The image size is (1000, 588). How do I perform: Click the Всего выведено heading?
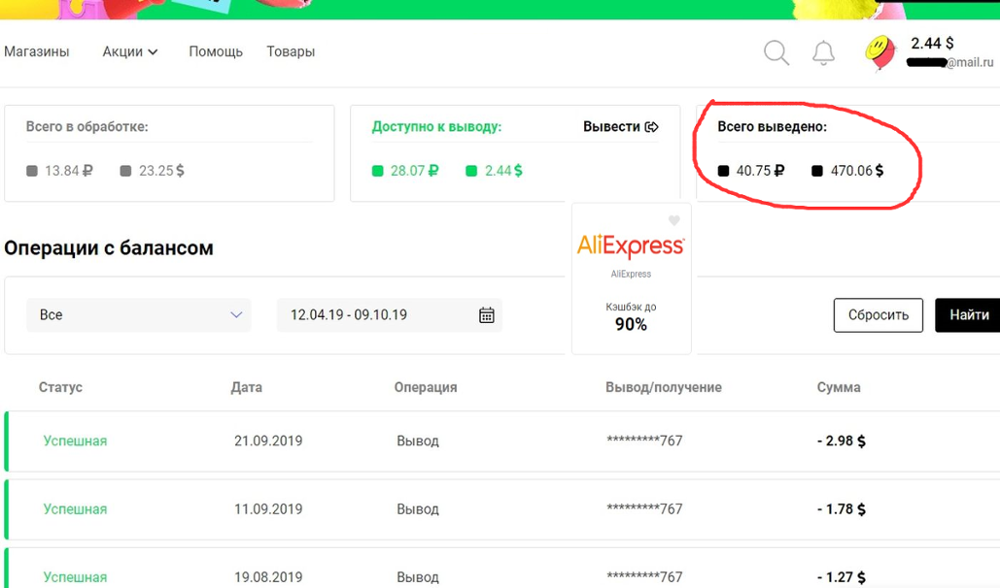coord(772,127)
